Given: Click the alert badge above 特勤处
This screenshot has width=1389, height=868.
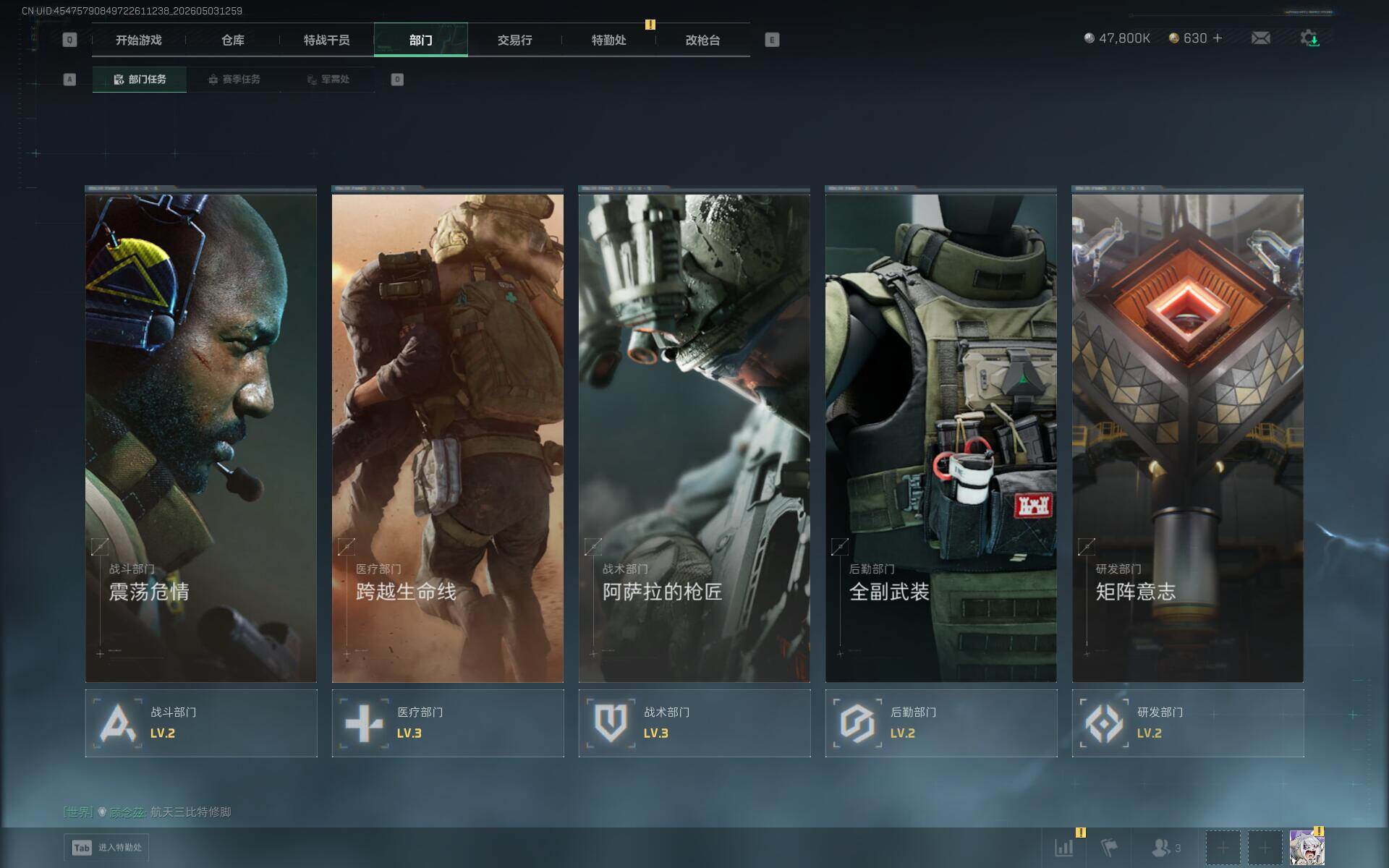Looking at the screenshot, I should [650, 25].
